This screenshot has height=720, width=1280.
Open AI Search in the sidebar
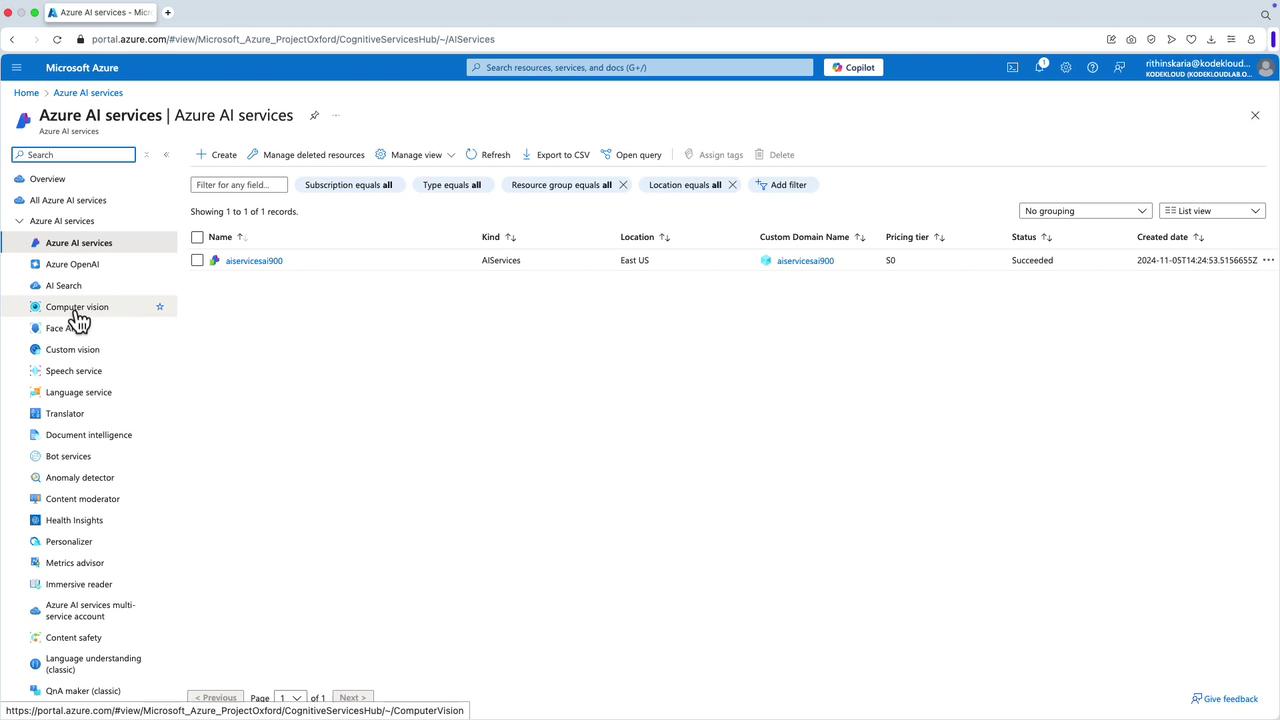[64, 286]
